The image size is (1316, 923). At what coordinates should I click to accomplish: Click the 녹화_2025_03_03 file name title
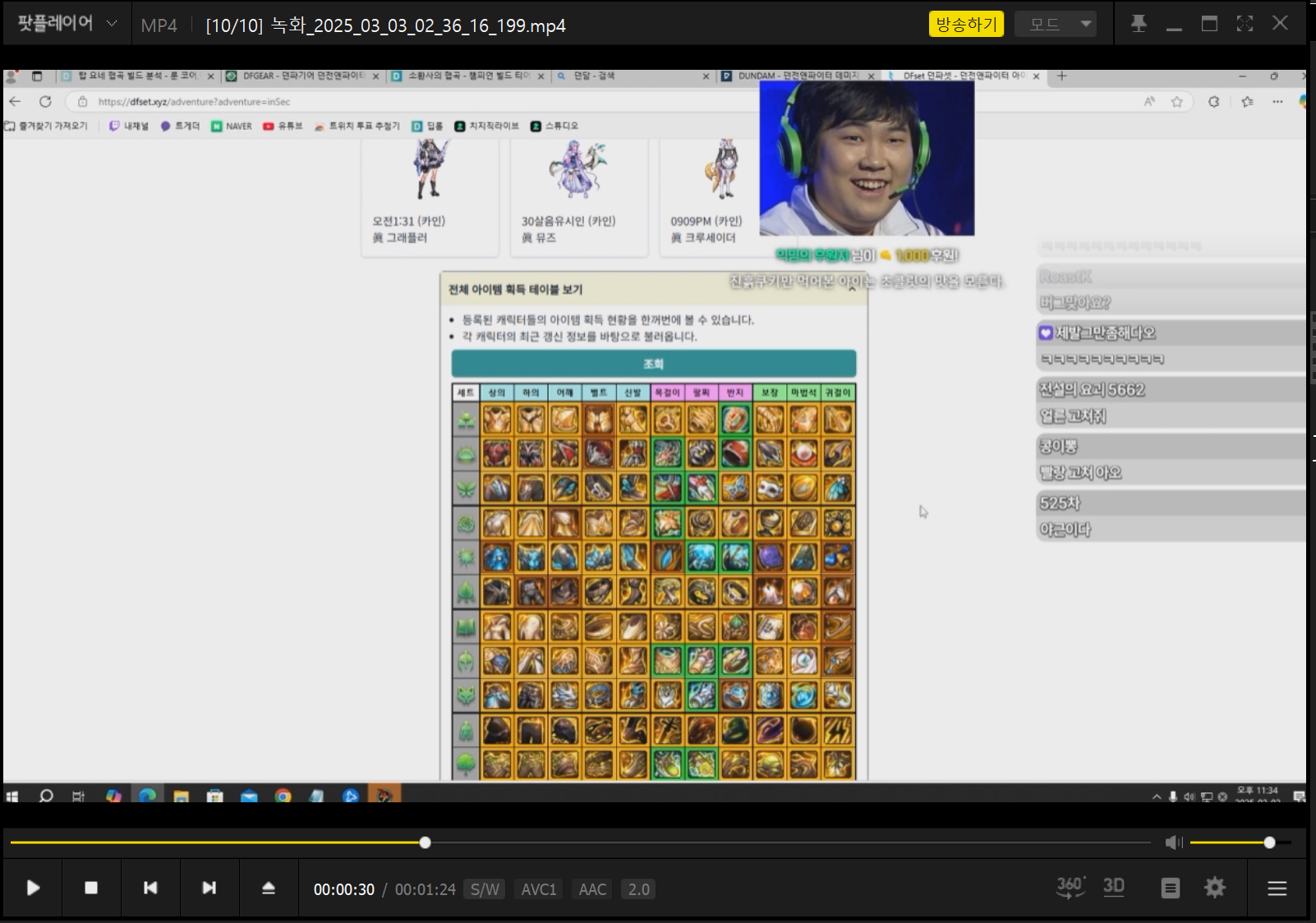(x=418, y=25)
